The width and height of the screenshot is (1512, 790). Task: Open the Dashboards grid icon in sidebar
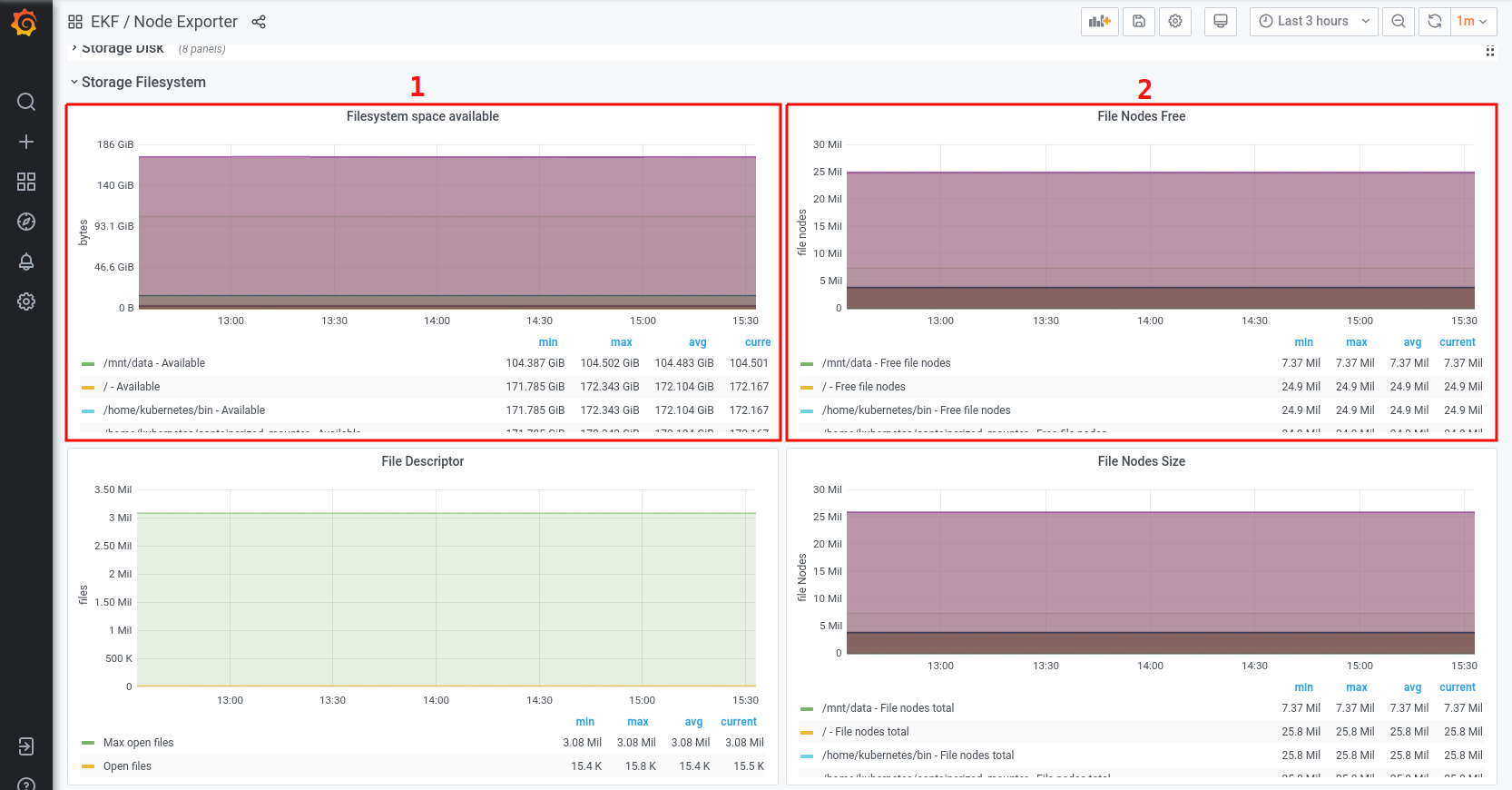coord(26,182)
